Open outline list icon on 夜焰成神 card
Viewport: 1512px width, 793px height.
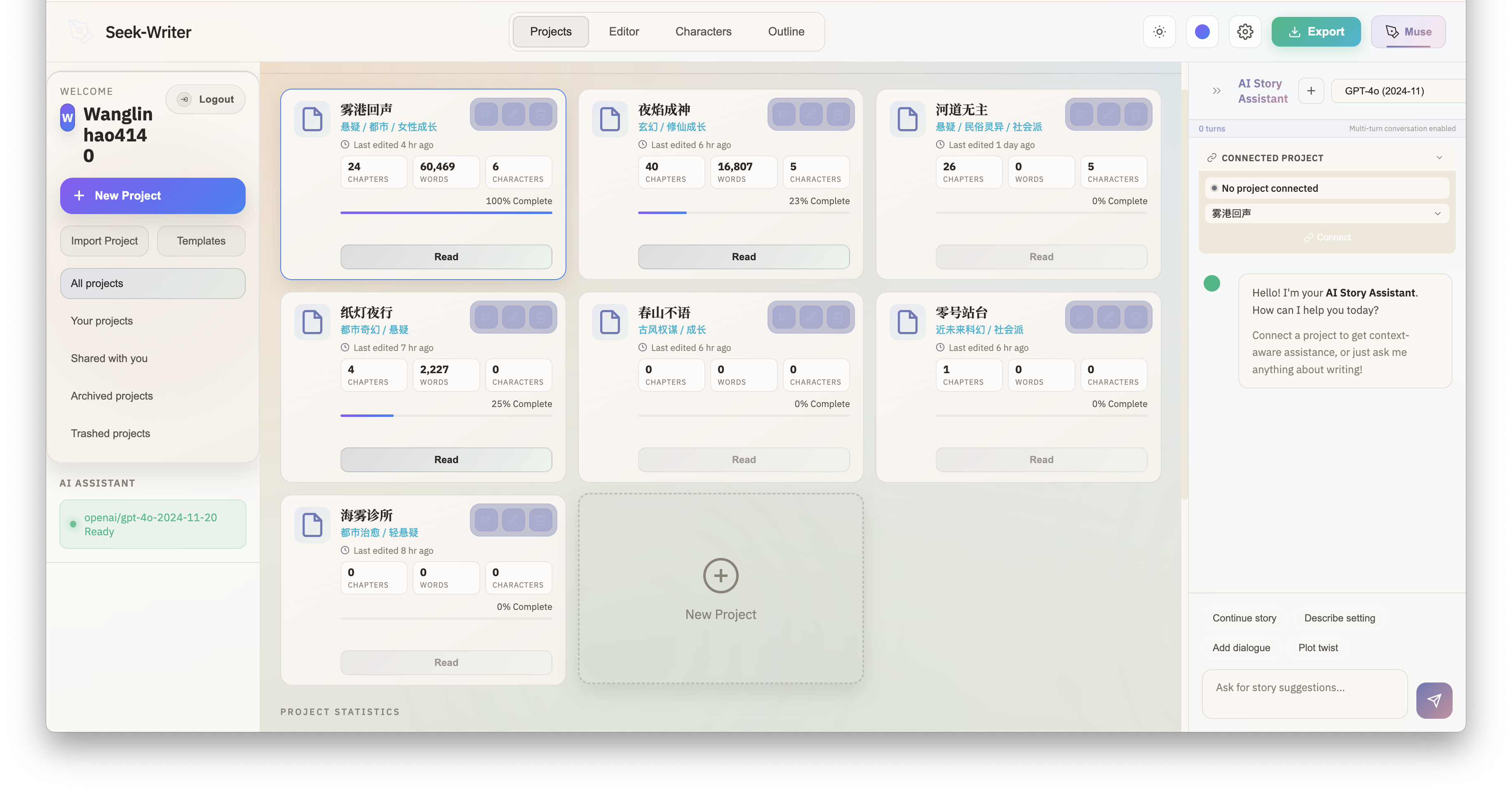click(784, 115)
